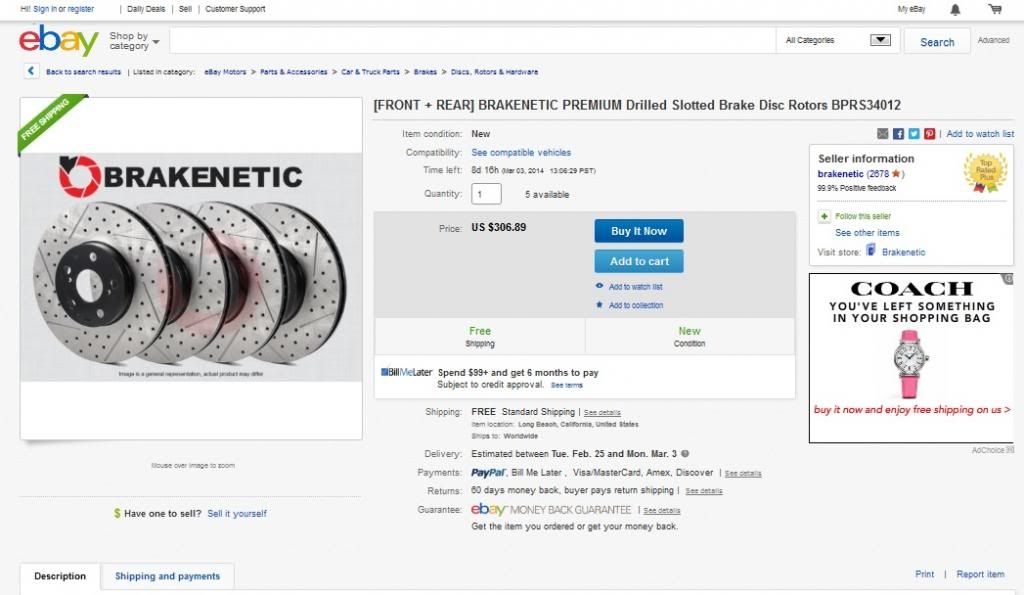Share listing via email icon

pos(883,134)
